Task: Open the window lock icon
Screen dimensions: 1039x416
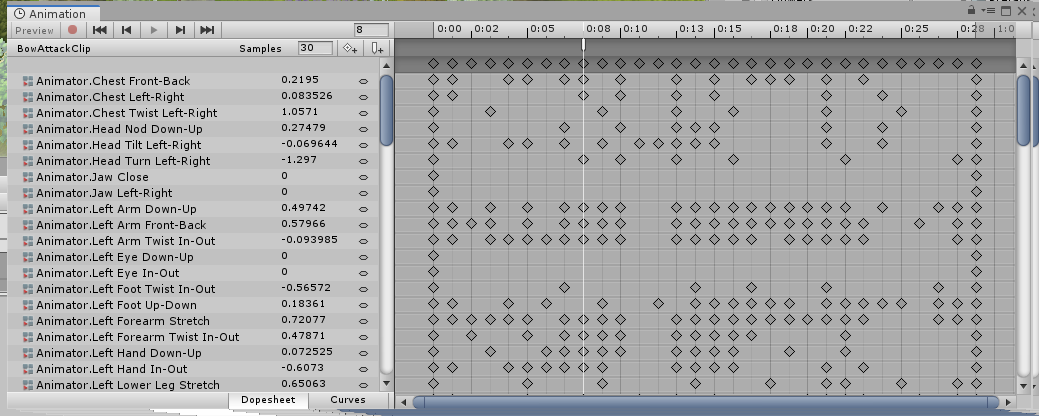Action: (971, 10)
